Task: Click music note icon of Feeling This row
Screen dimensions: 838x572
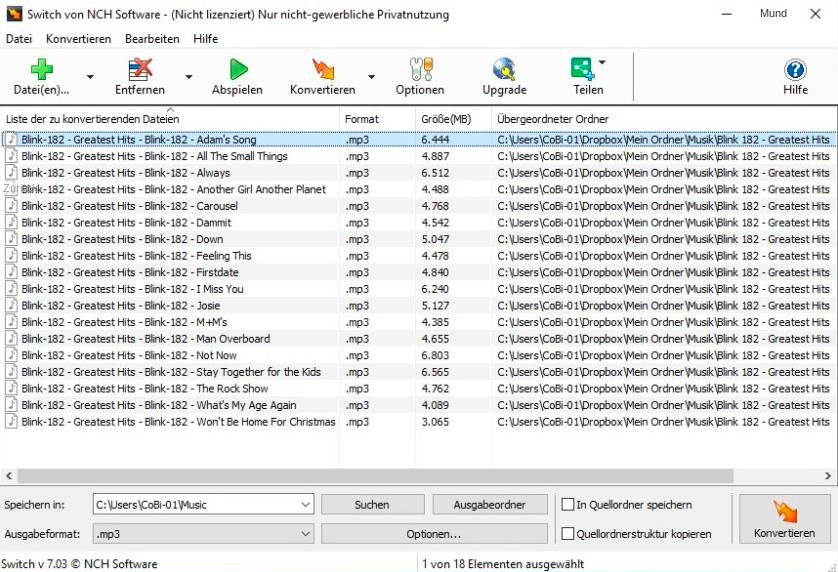Action: [x=11, y=255]
